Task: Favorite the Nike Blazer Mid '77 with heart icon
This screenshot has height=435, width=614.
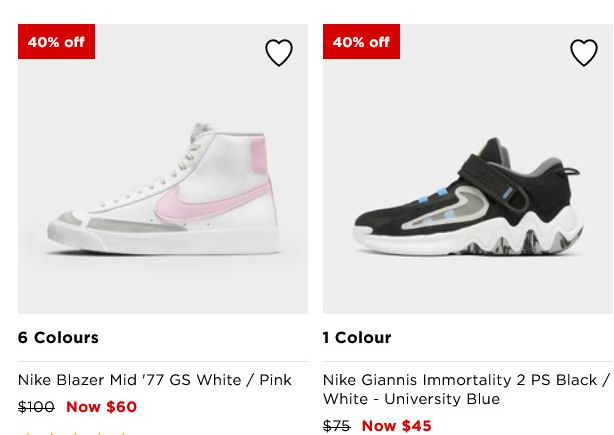Action: (279, 52)
